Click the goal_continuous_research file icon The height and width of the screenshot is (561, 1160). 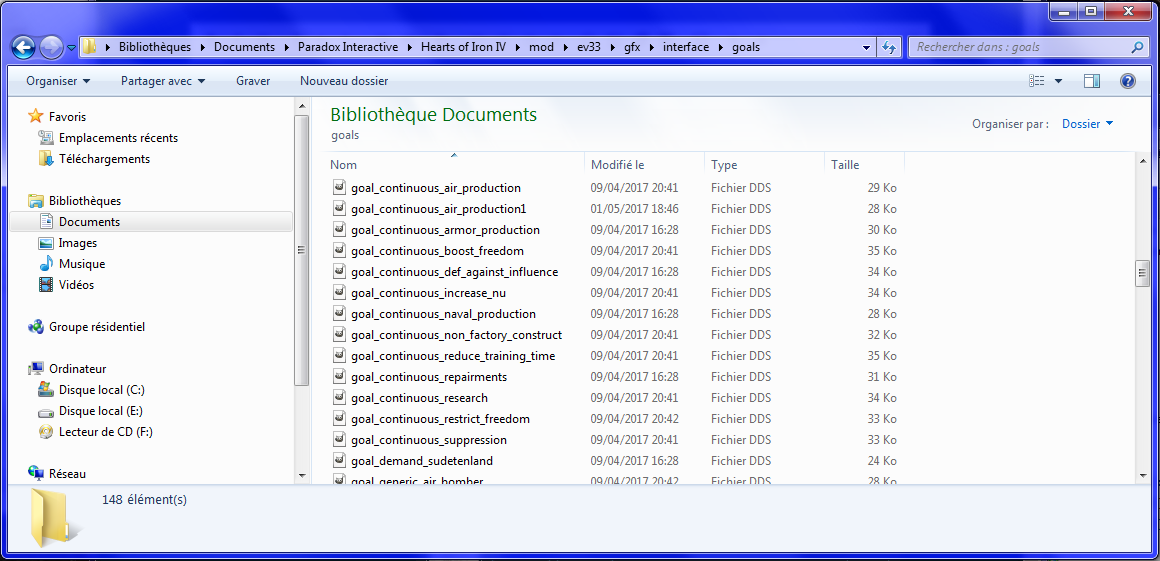339,398
